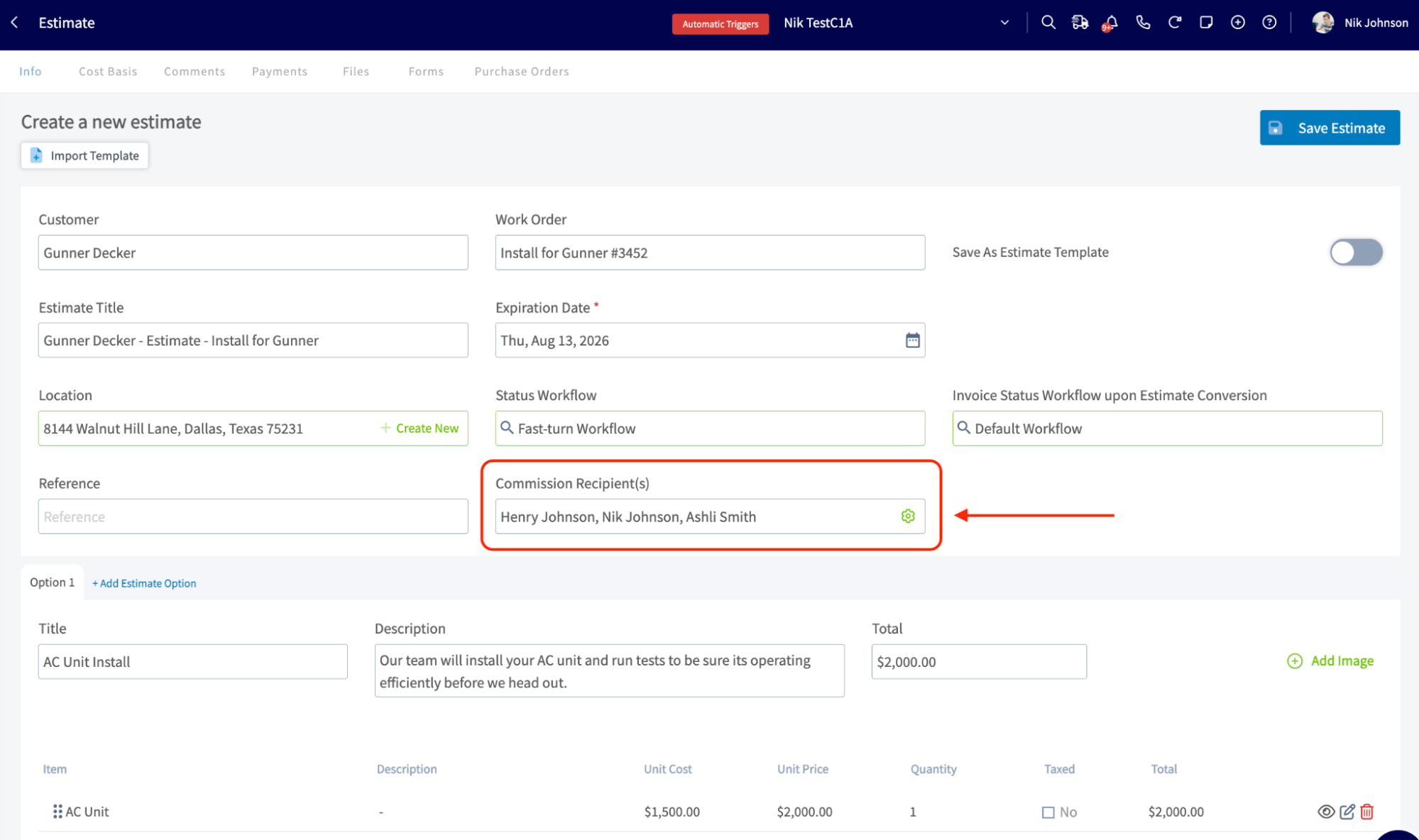Screen dimensions: 1419x840
Task: Click the Automatic Triggers badge
Action: (x=720, y=24)
